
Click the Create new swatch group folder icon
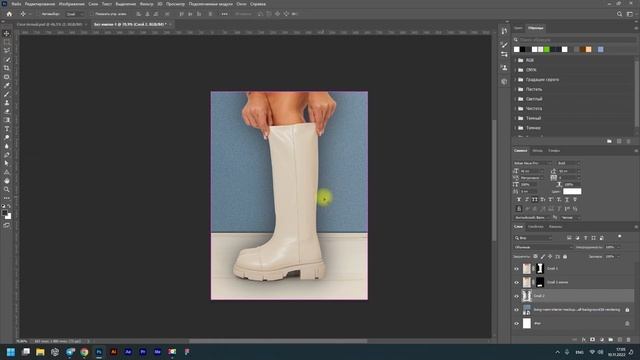coord(609,141)
